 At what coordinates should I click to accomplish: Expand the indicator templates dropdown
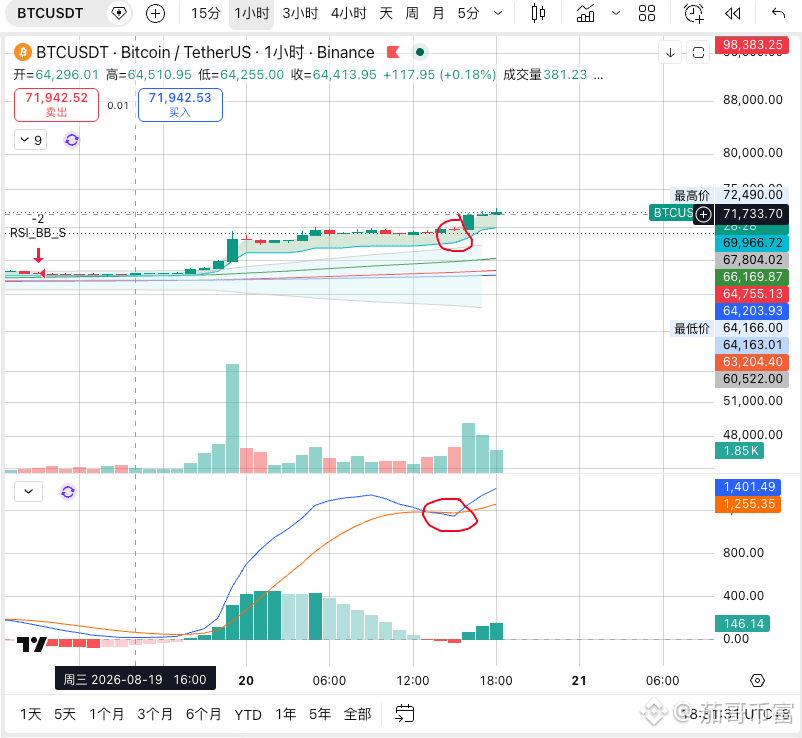click(x=616, y=13)
